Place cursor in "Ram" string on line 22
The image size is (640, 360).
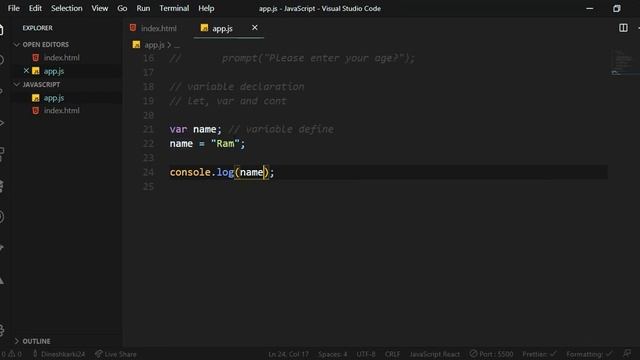click(x=225, y=144)
